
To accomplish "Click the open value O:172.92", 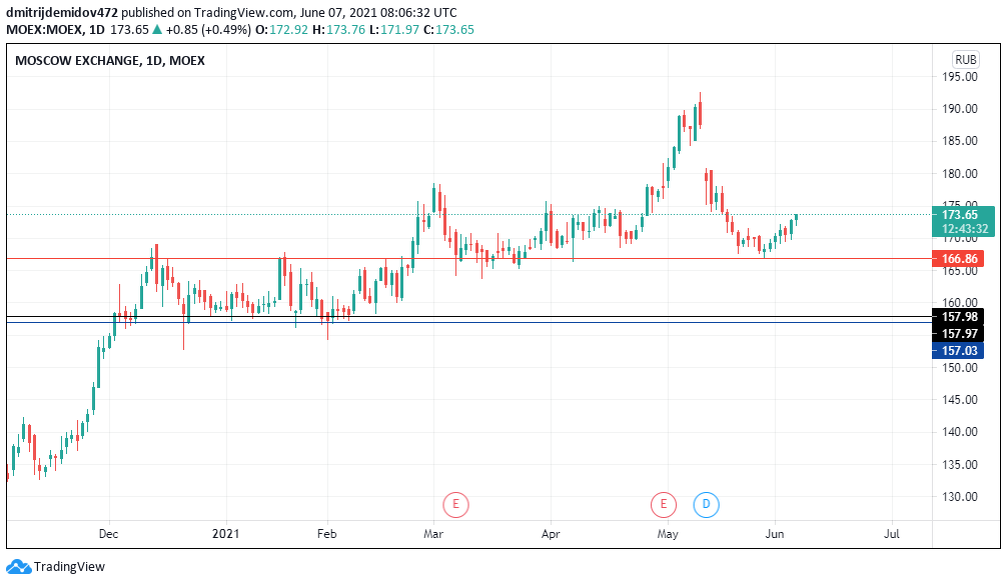I will (281, 30).
